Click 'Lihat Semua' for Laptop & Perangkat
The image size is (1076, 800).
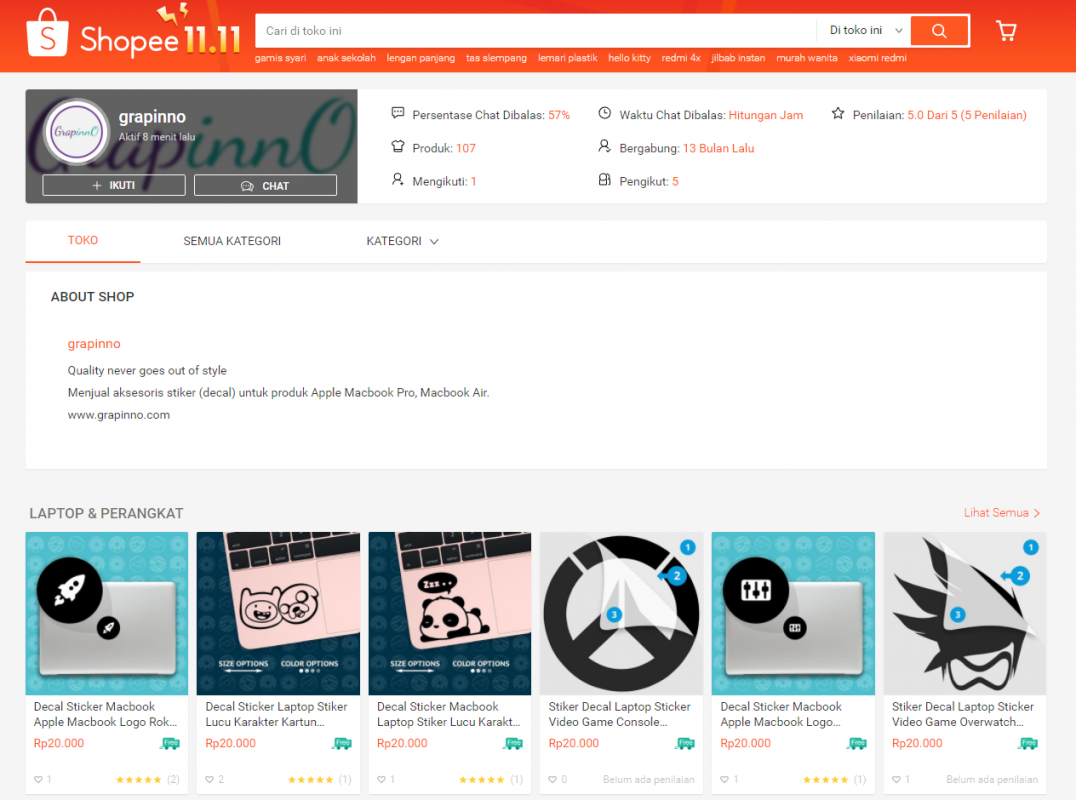point(1002,513)
